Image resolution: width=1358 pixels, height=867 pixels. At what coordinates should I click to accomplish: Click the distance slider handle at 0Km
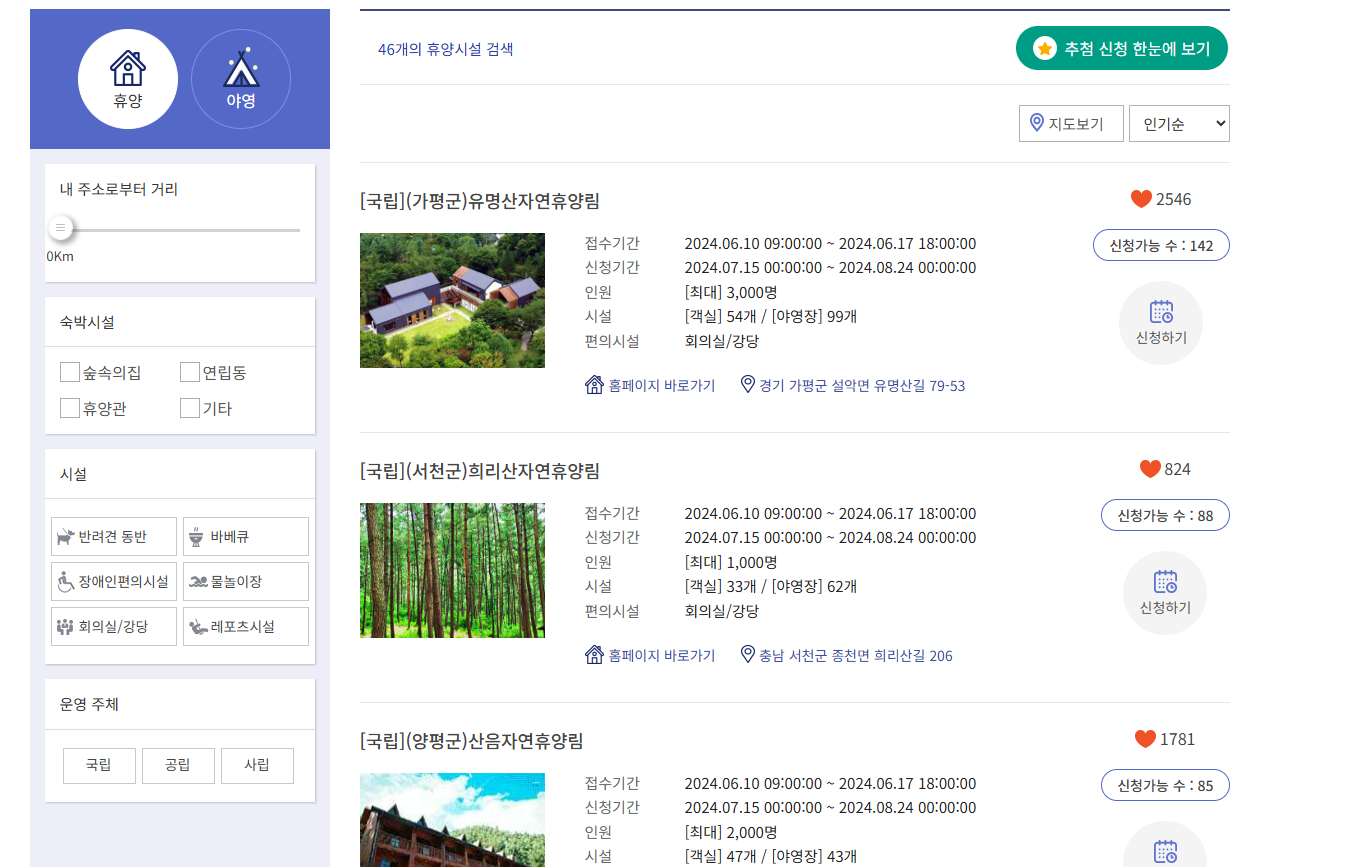tap(61, 229)
